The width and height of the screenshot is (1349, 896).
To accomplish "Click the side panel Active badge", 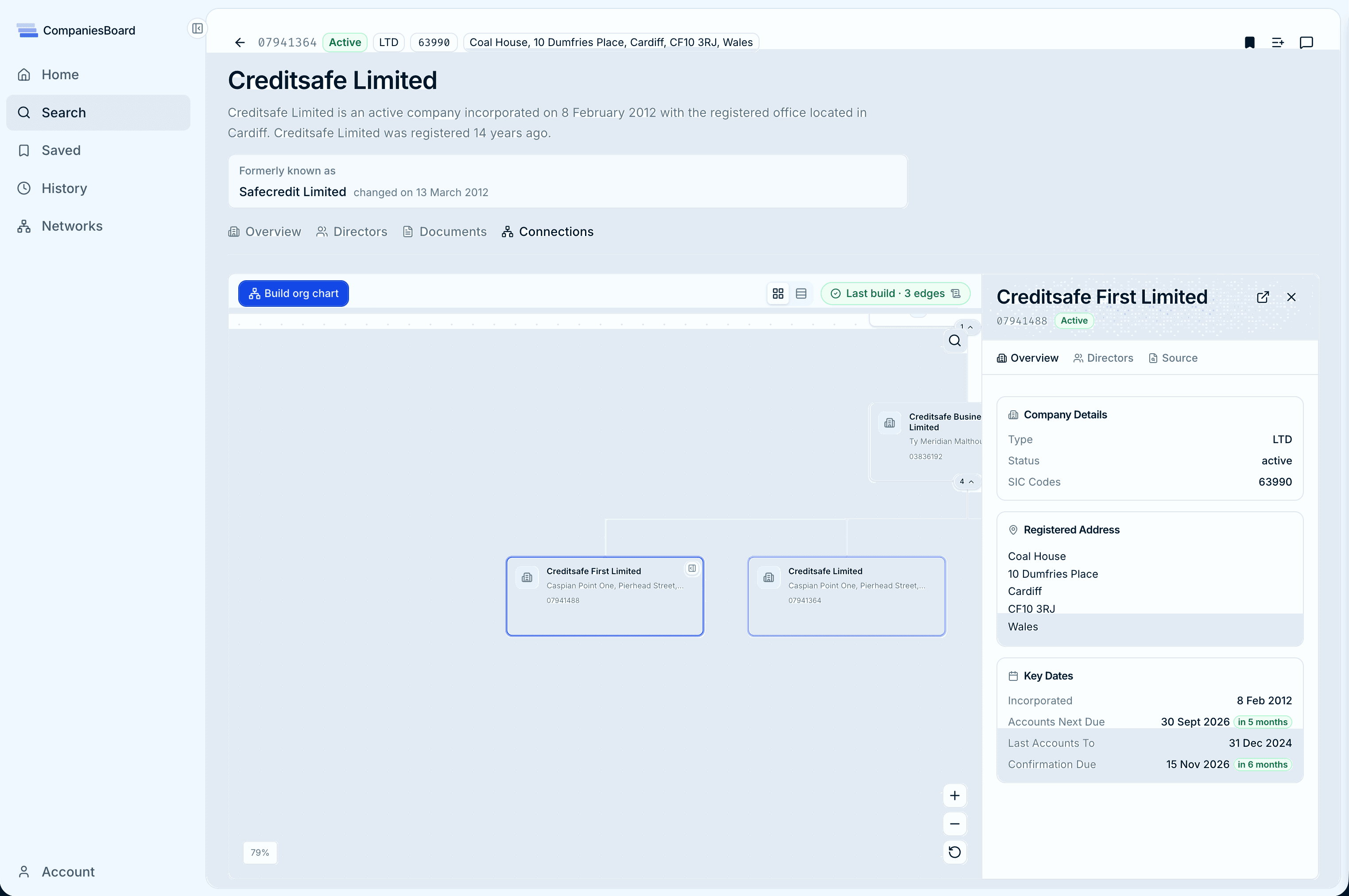I will point(1074,321).
